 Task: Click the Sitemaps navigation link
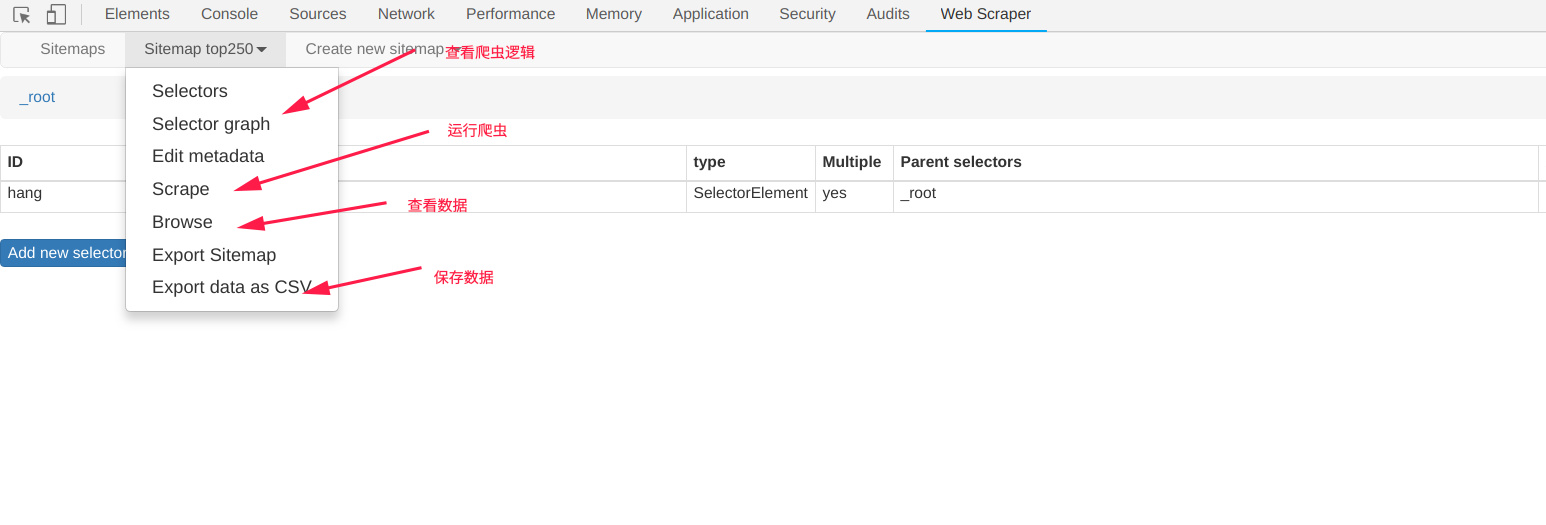pyautogui.click(x=72, y=49)
